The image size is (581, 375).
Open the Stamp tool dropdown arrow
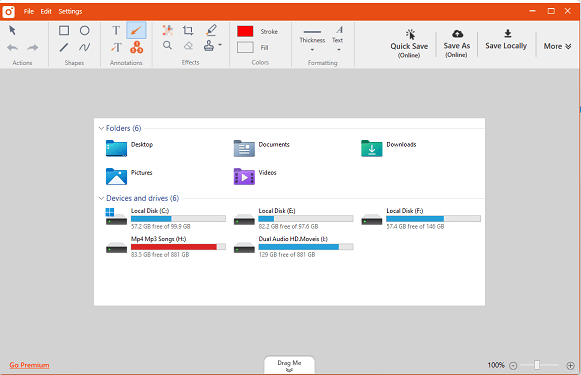(220, 45)
